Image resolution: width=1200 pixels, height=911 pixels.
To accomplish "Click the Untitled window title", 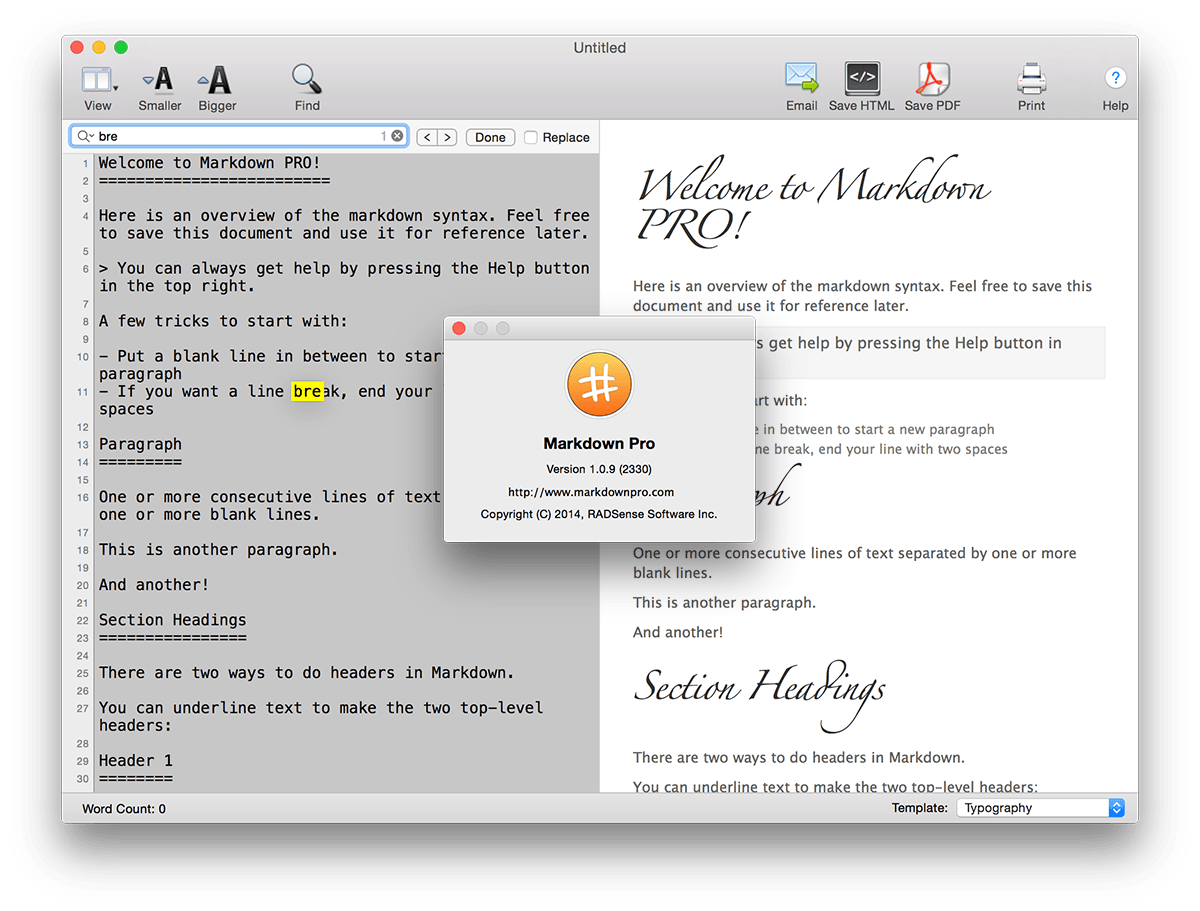I will [x=599, y=47].
